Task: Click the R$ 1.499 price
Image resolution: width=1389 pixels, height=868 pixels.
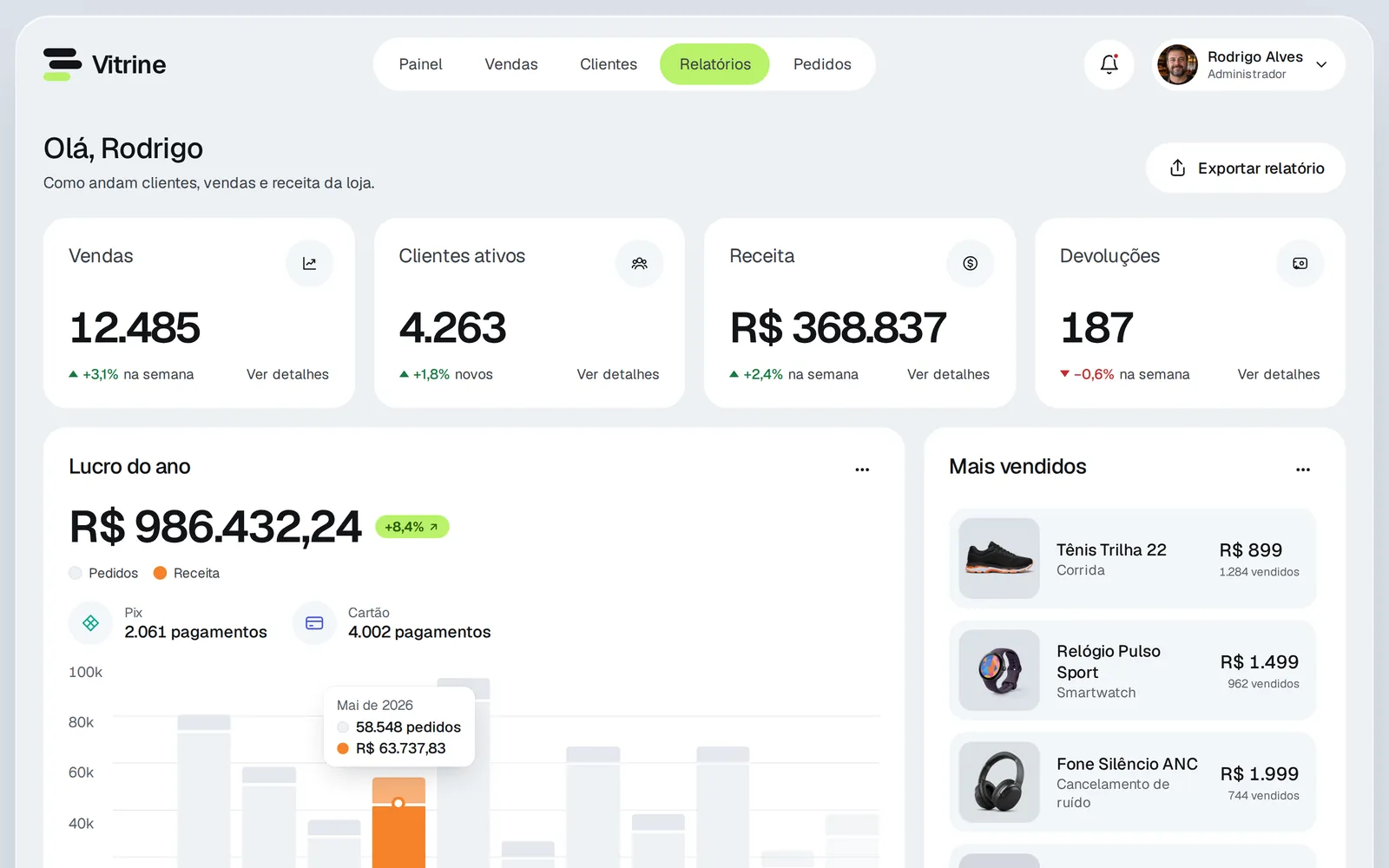Action: tap(1260, 661)
